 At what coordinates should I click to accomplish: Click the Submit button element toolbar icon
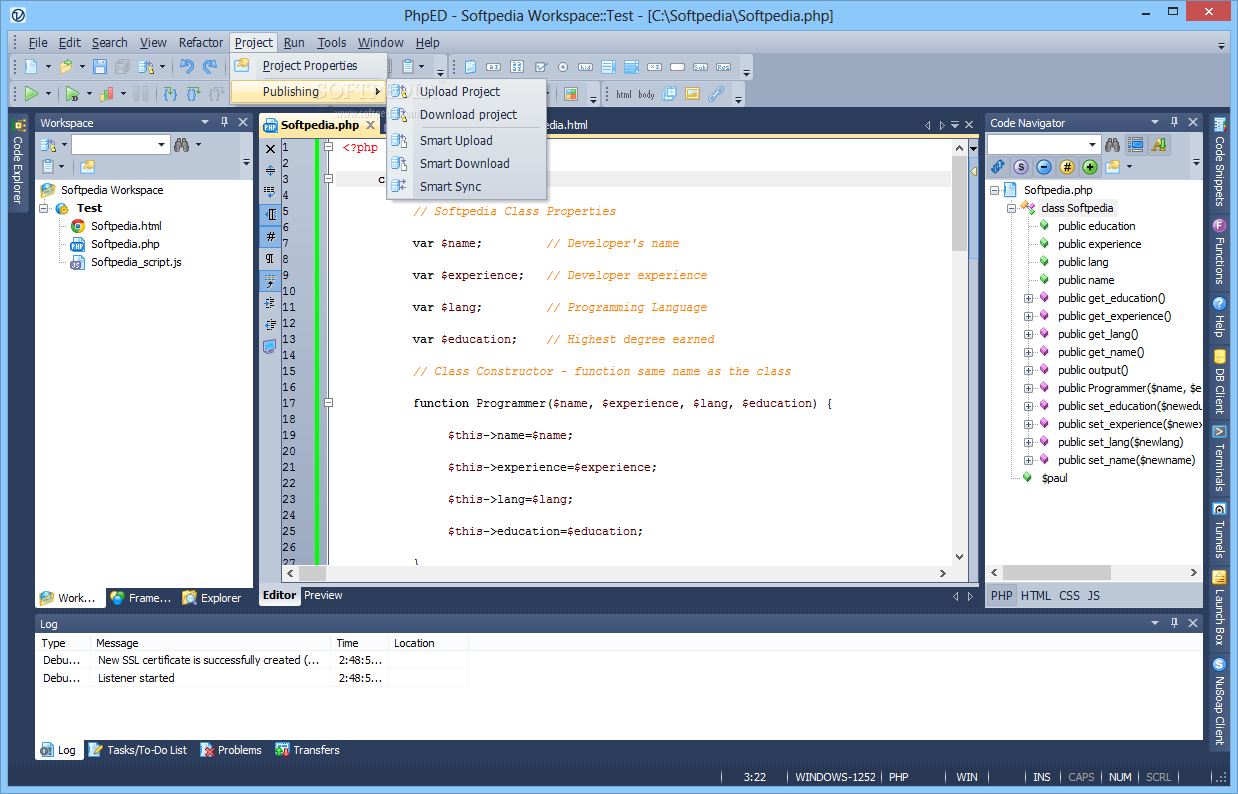701,67
